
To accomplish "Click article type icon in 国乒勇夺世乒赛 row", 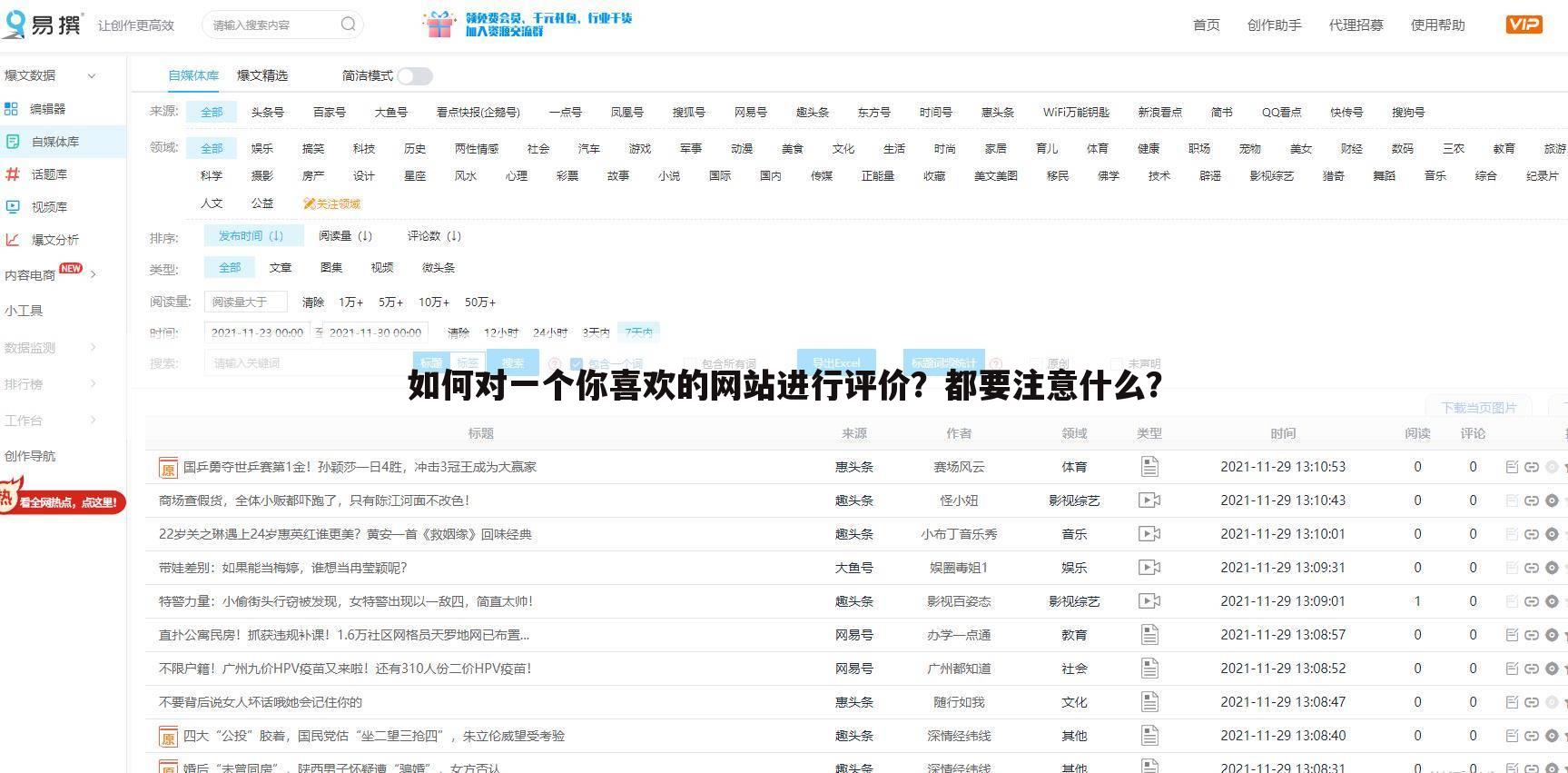I will 1149,467.
